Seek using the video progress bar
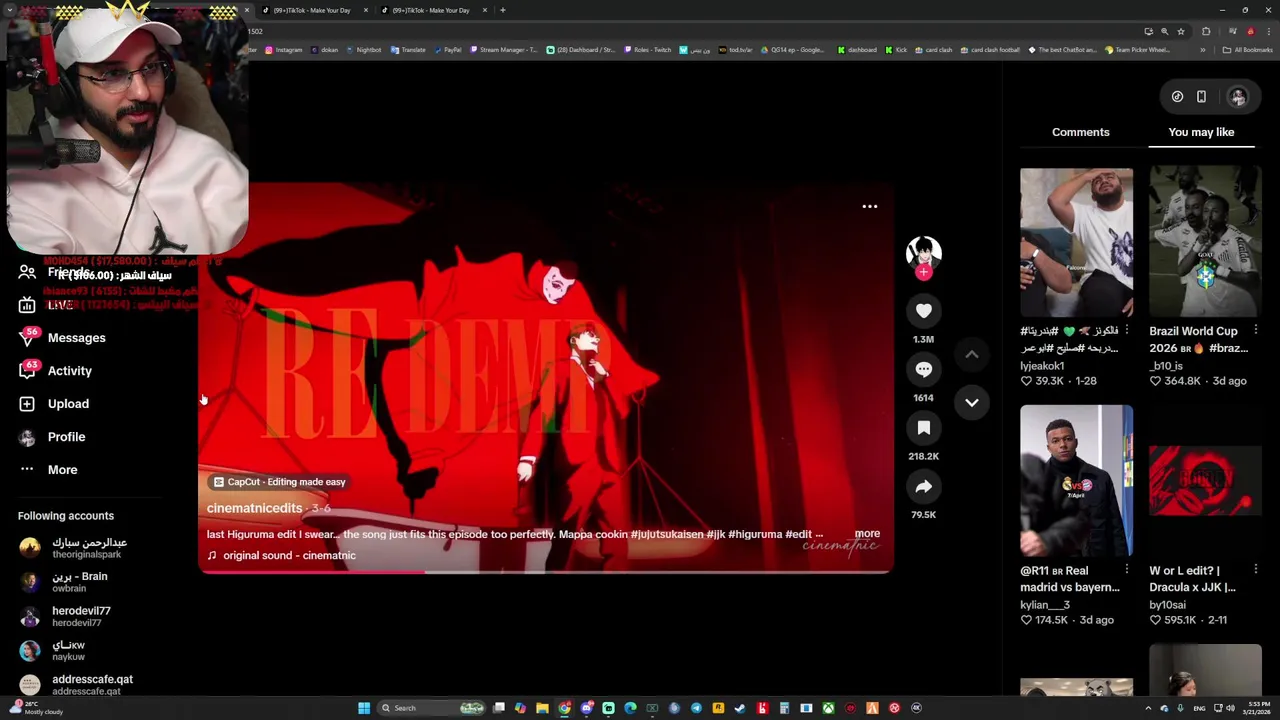This screenshot has width=1280, height=720. [x=545, y=572]
